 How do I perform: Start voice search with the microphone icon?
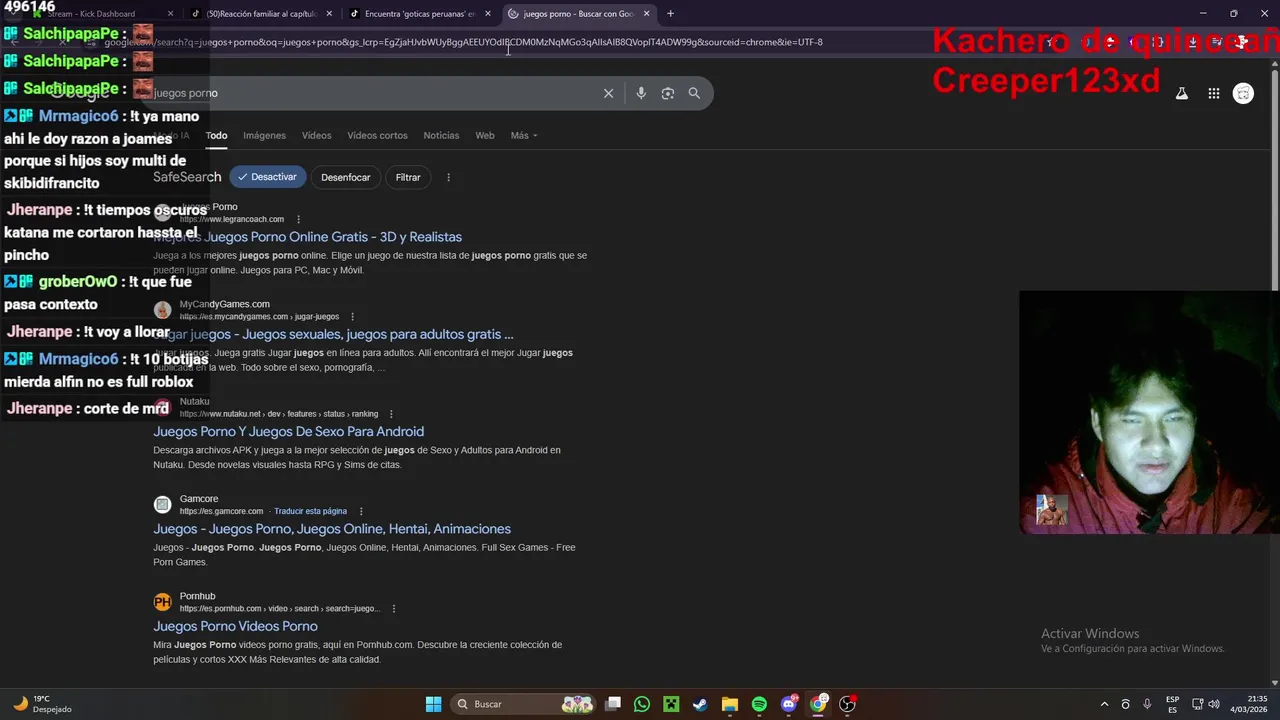tap(641, 93)
